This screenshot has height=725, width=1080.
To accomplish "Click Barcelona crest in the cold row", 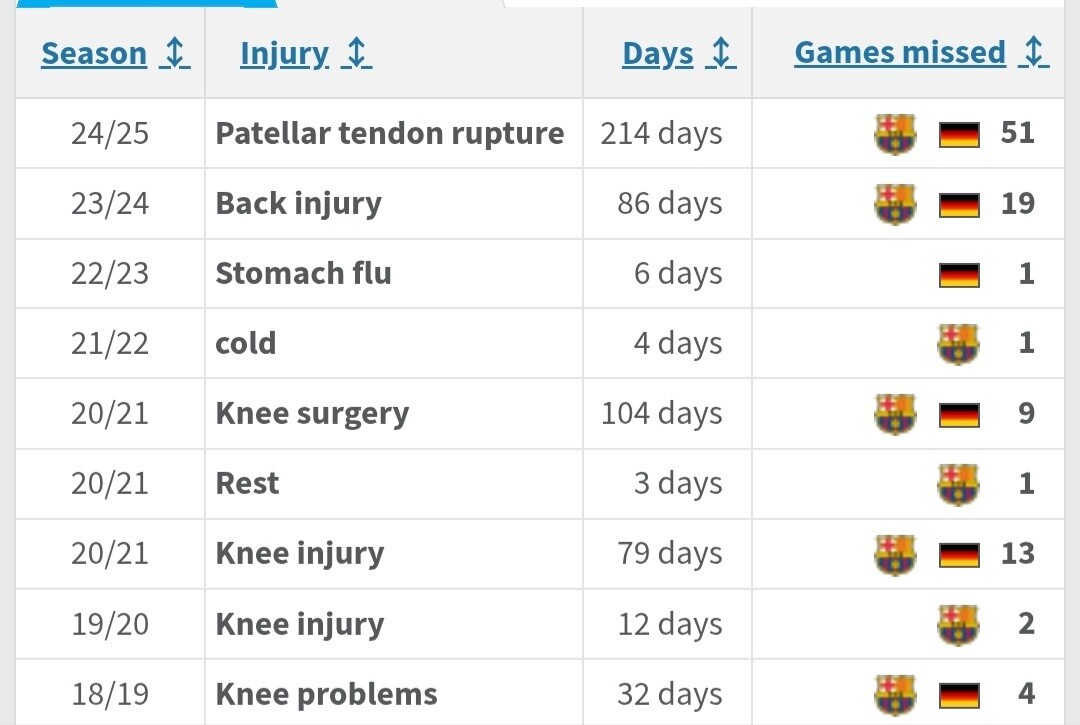I will [x=958, y=344].
